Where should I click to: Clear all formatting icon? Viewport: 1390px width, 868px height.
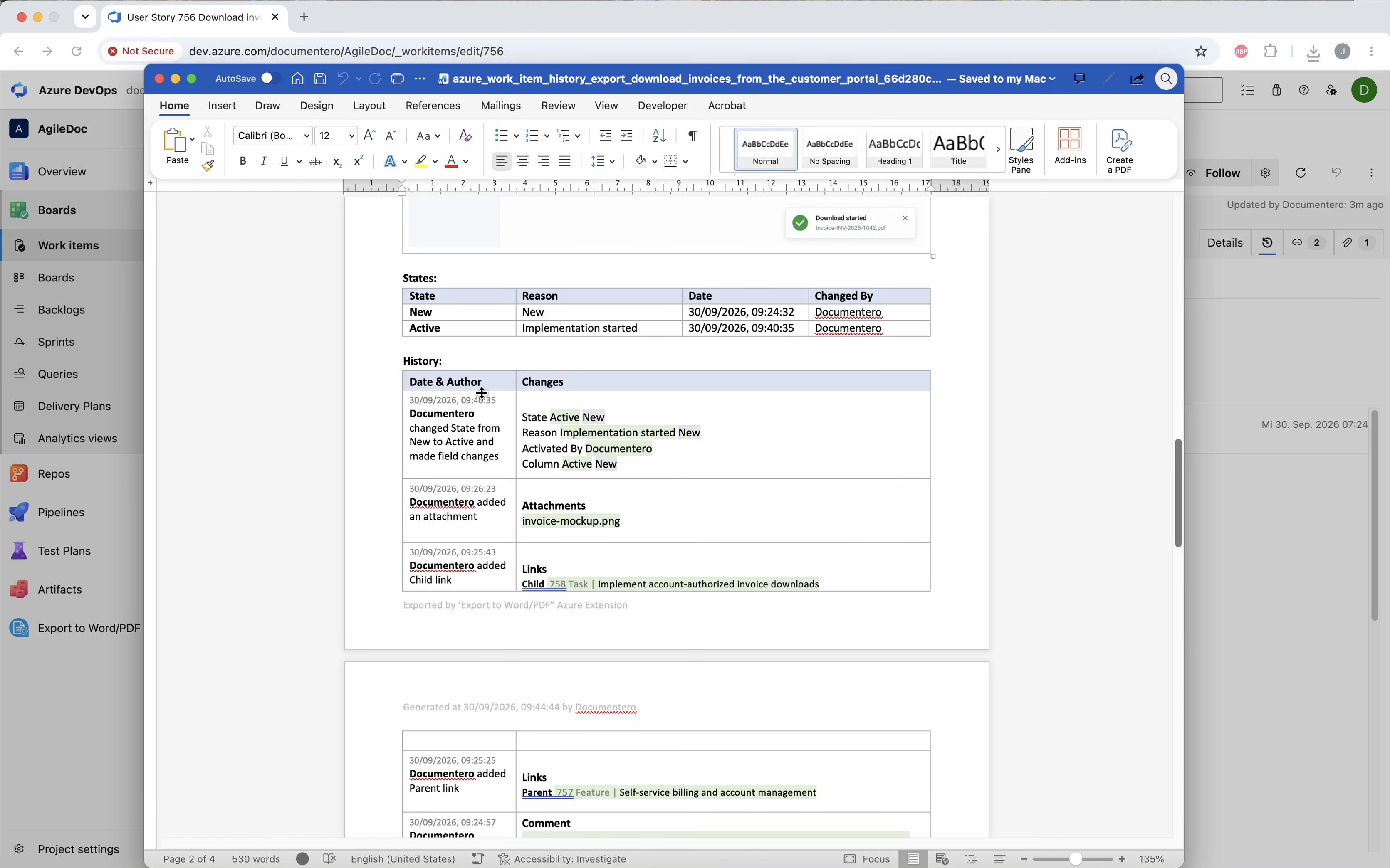pyautogui.click(x=465, y=136)
